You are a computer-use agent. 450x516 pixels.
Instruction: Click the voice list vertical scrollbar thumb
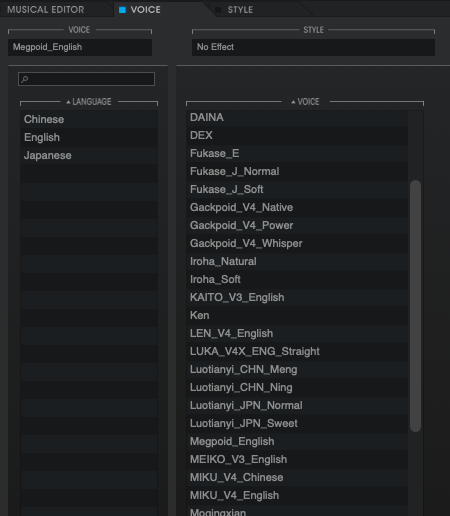pyautogui.click(x=415, y=306)
